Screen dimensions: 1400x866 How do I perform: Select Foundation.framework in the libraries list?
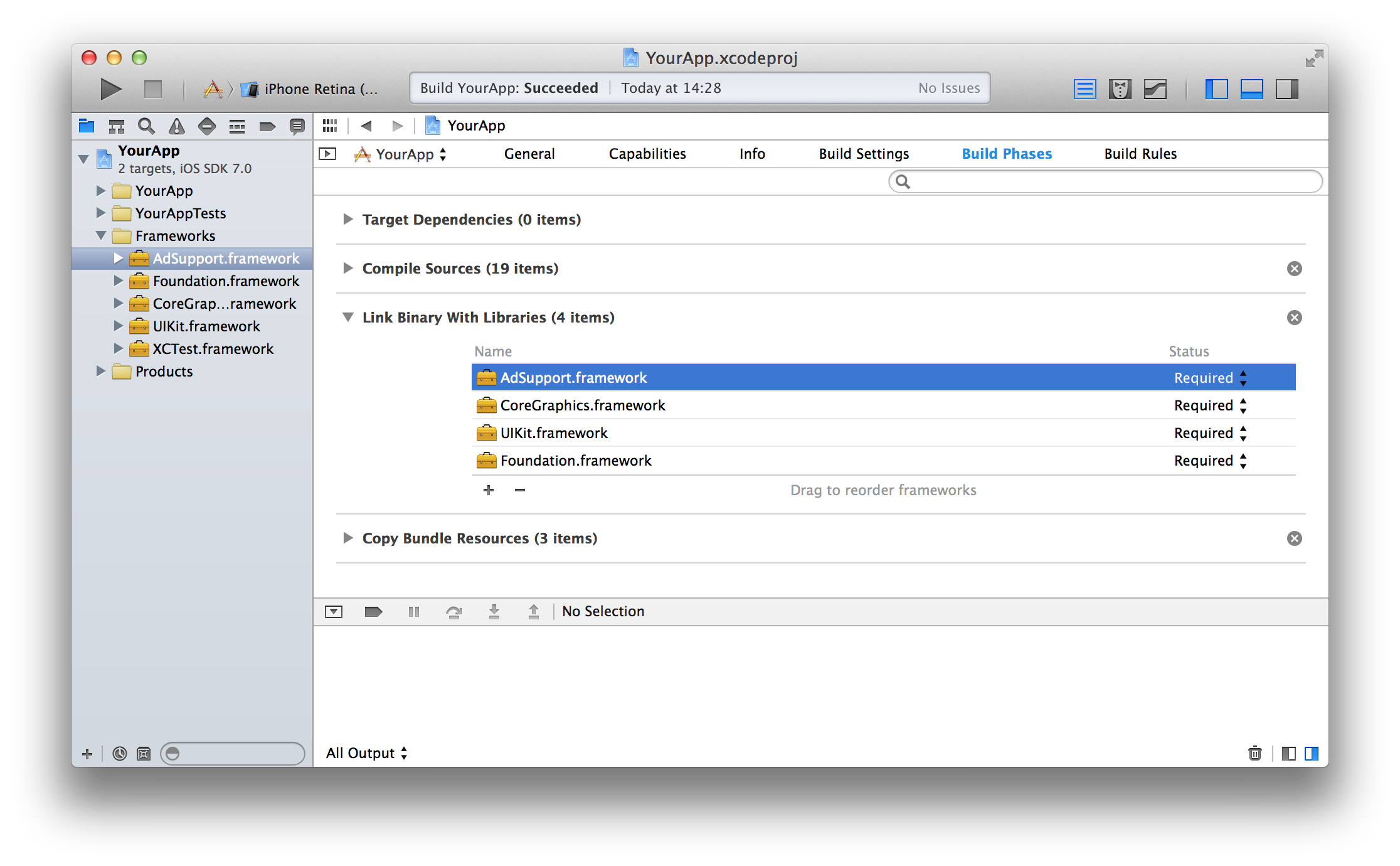point(883,460)
